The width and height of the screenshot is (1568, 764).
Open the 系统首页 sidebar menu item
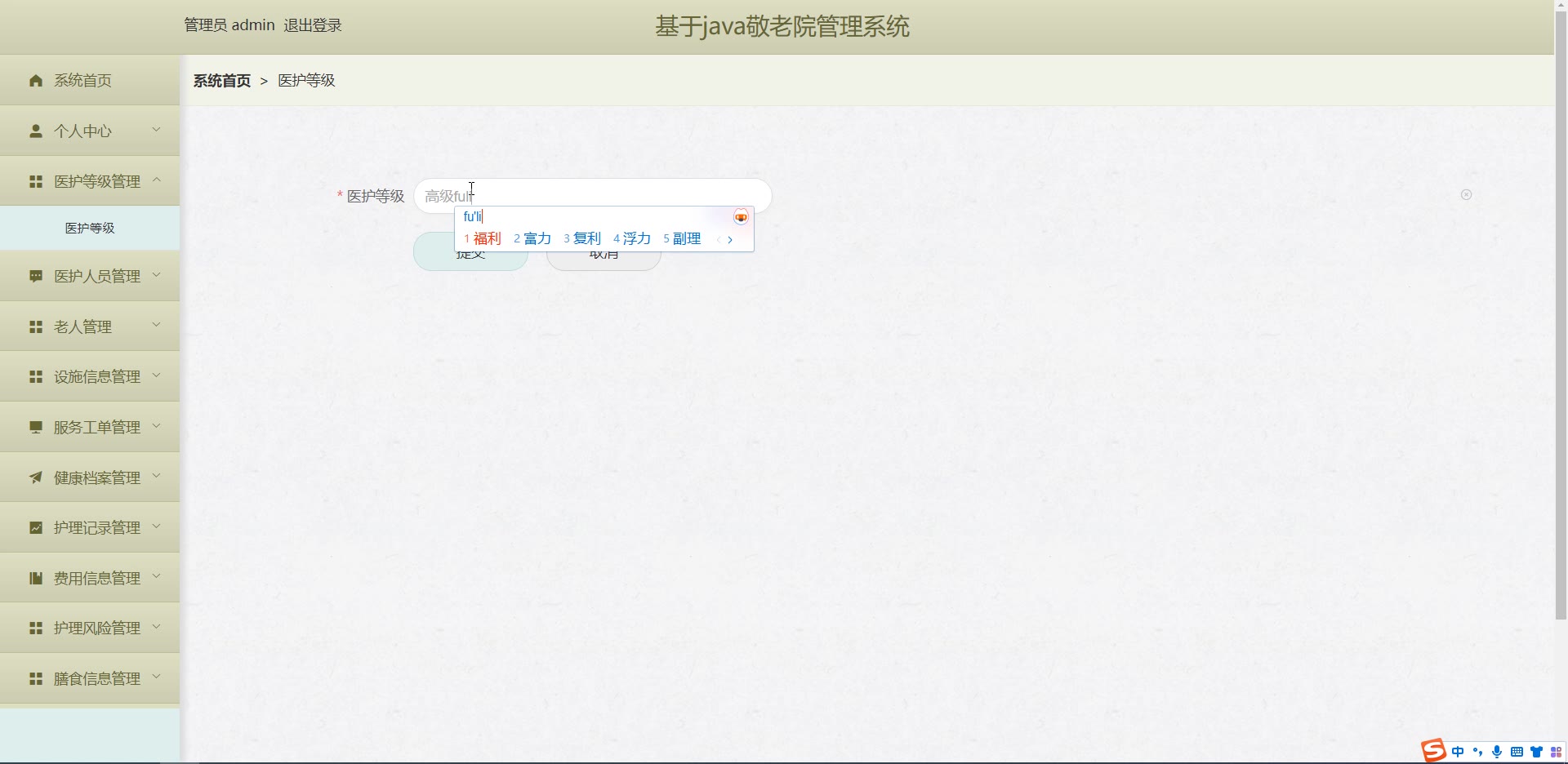click(90, 80)
